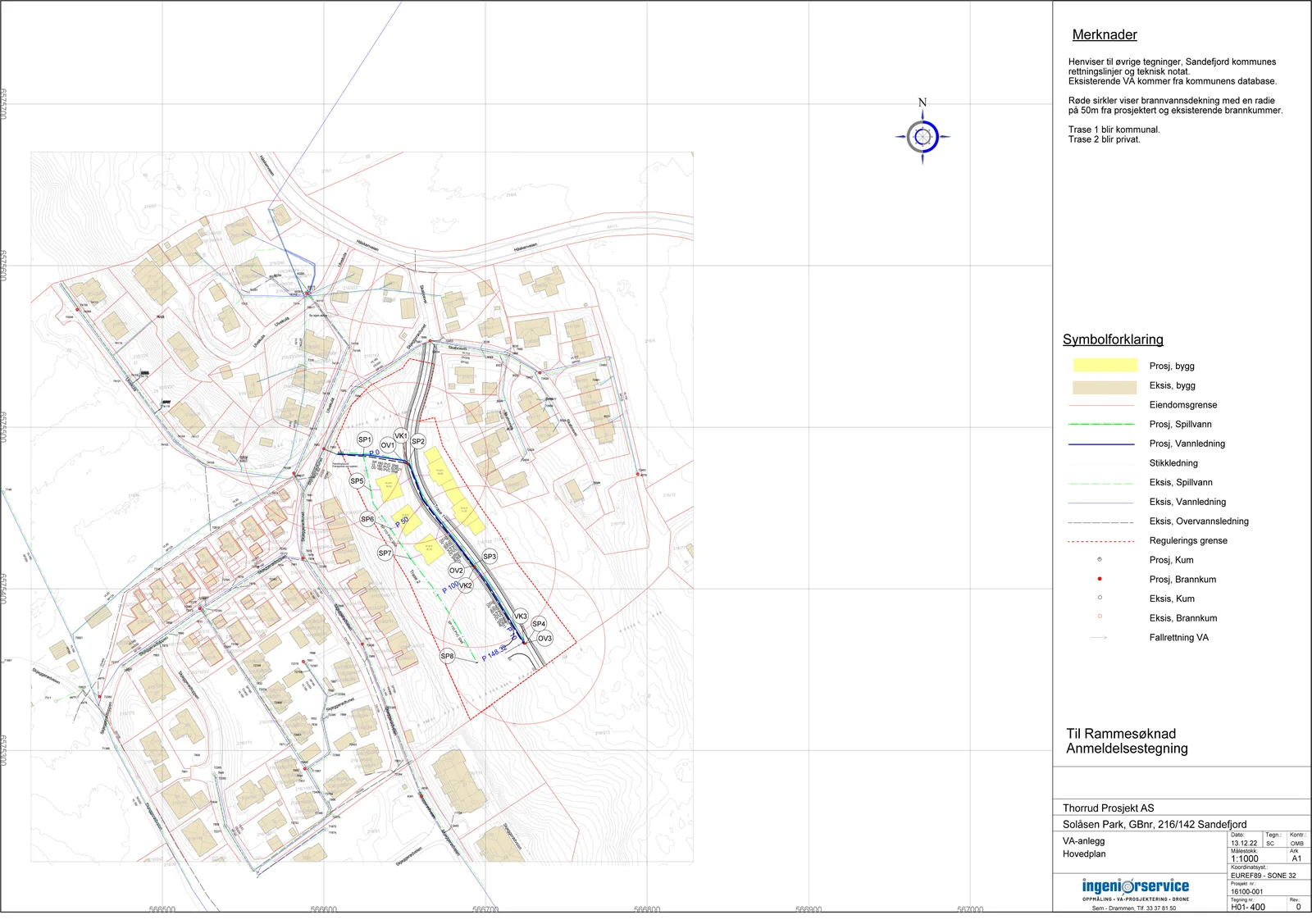Click the 'Solåsen Park, GBnr, 216/142 Sandefjord' title
Screen dimensions: 1312x924
pyautogui.click(x=1155, y=825)
